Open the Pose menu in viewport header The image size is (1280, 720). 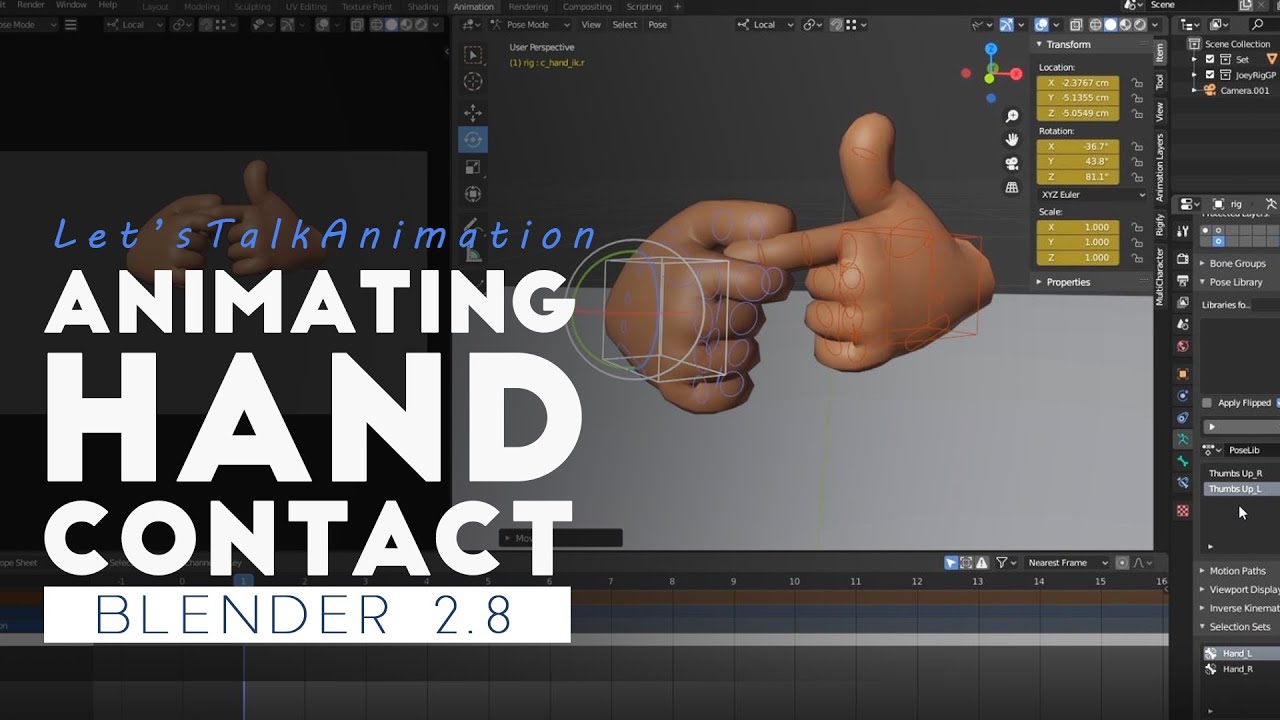(657, 25)
